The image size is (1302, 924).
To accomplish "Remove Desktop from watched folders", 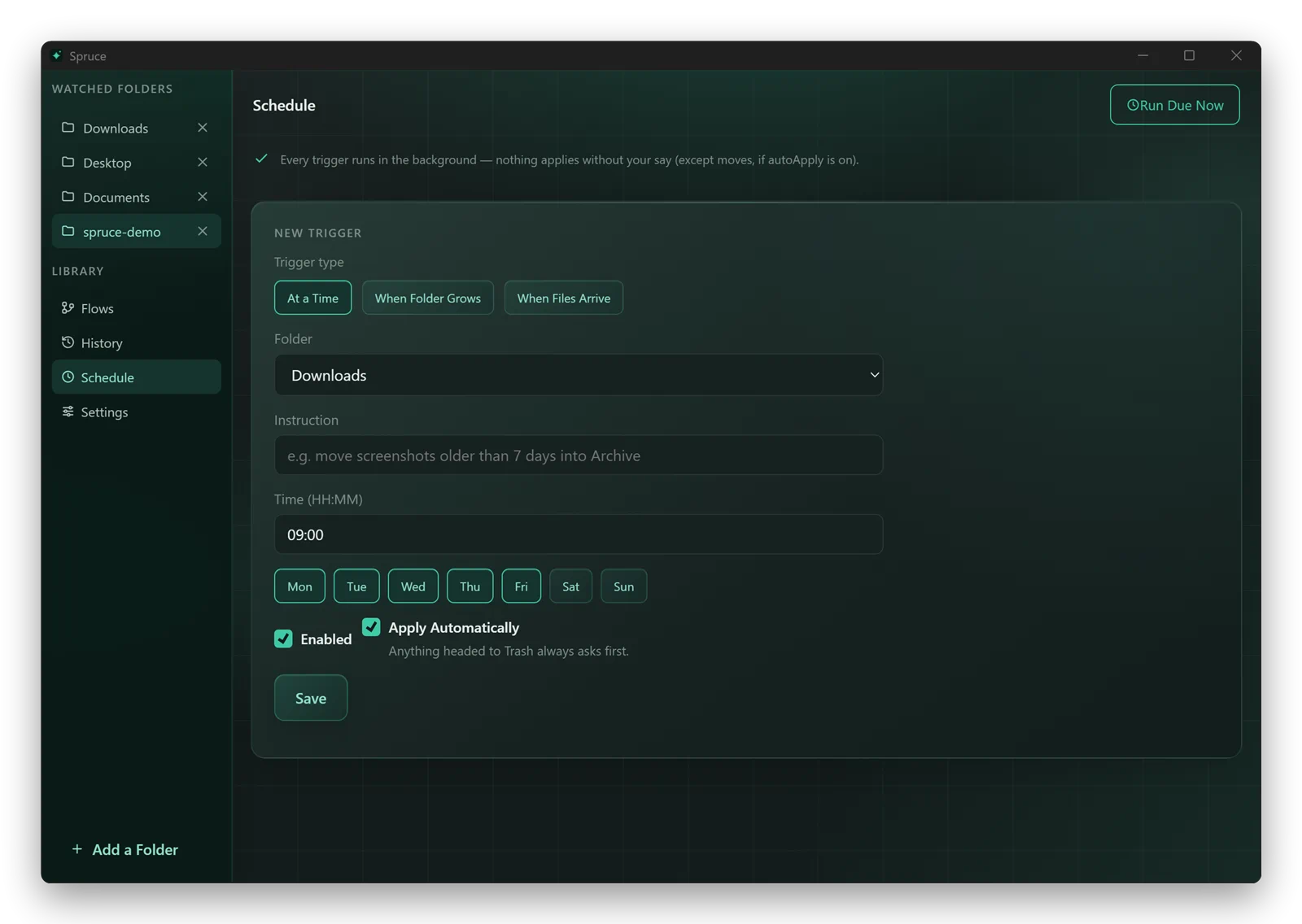I will (203, 162).
